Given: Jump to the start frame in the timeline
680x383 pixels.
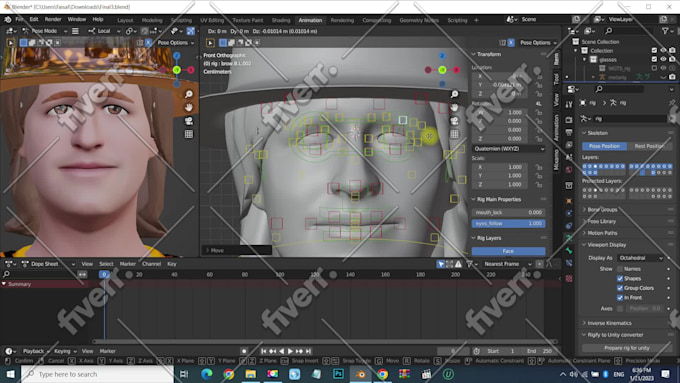Looking at the screenshot, I should pyautogui.click(x=263, y=351).
